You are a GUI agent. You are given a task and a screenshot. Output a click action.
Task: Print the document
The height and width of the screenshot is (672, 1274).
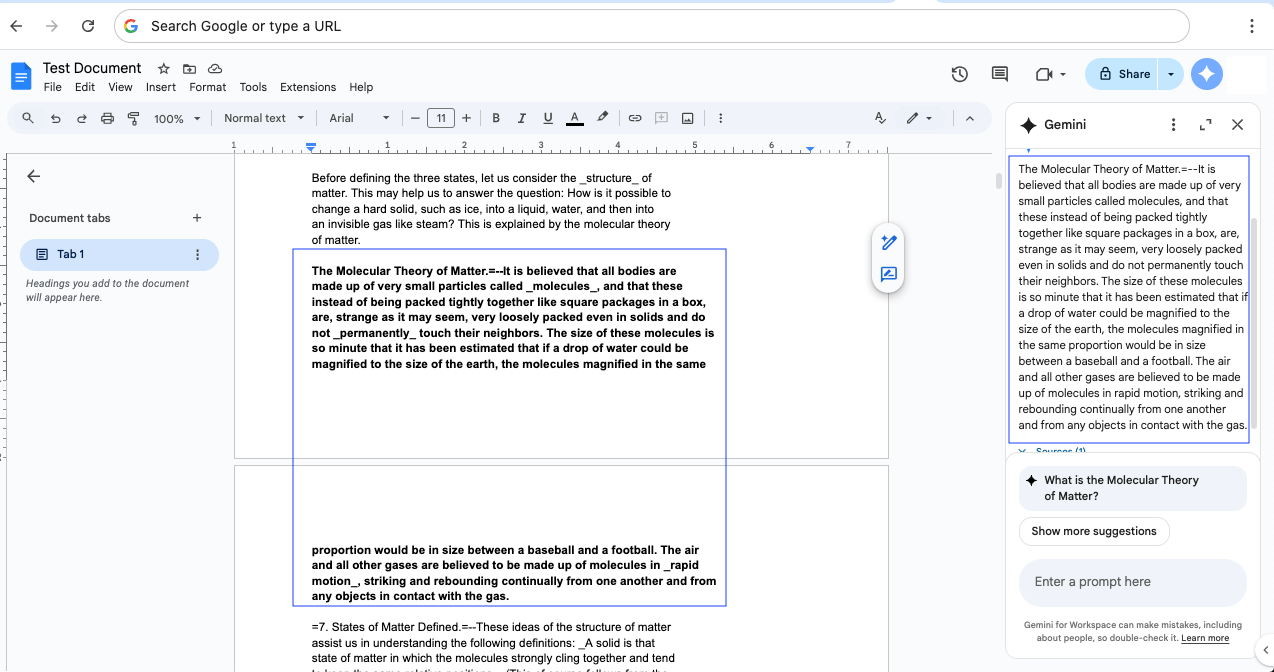coord(107,118)
